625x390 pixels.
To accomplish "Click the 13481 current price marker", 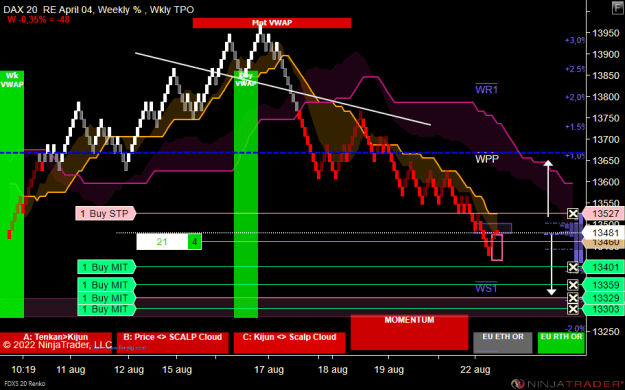I will 604,232.
